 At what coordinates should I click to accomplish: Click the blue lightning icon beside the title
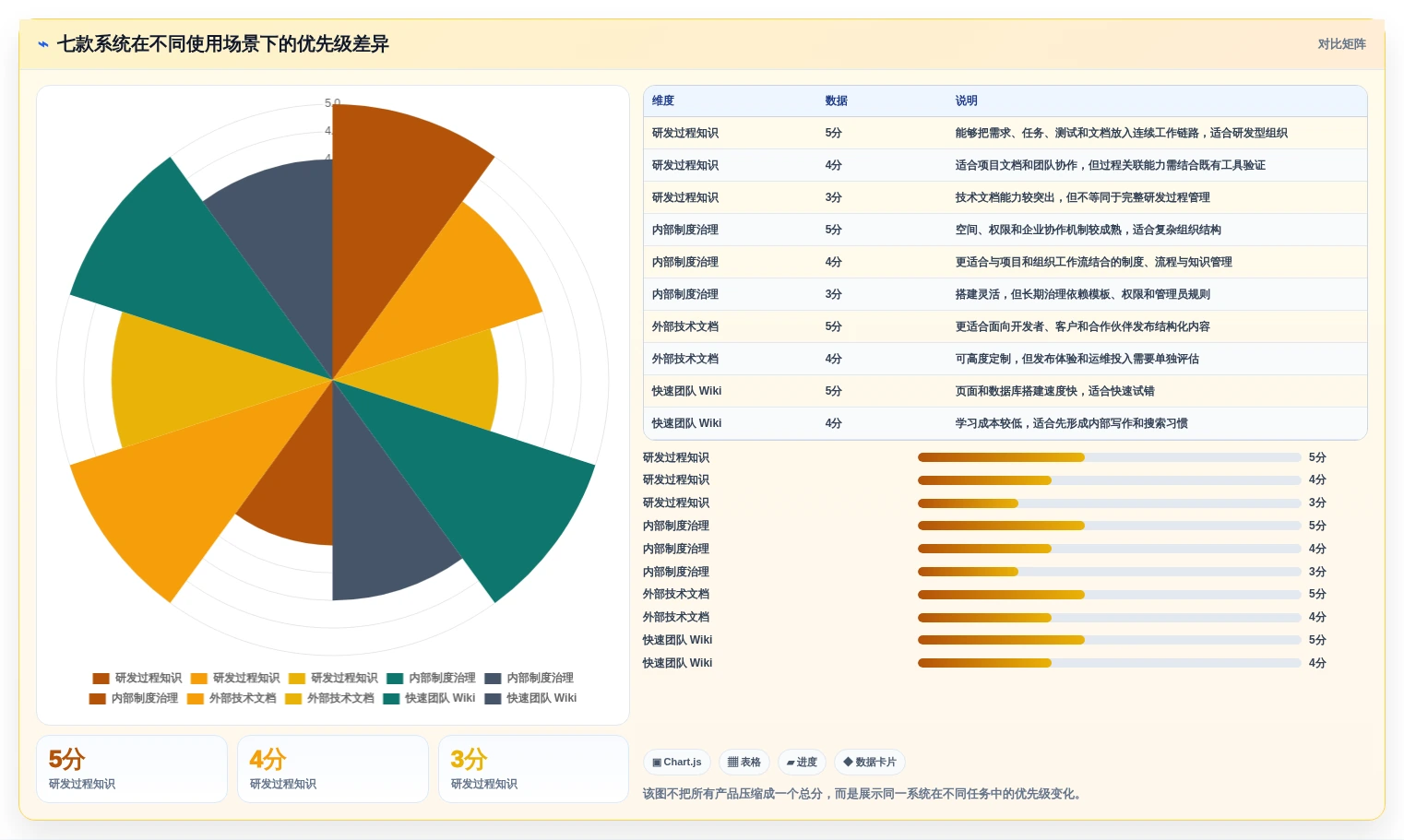(x=43, y=44)
